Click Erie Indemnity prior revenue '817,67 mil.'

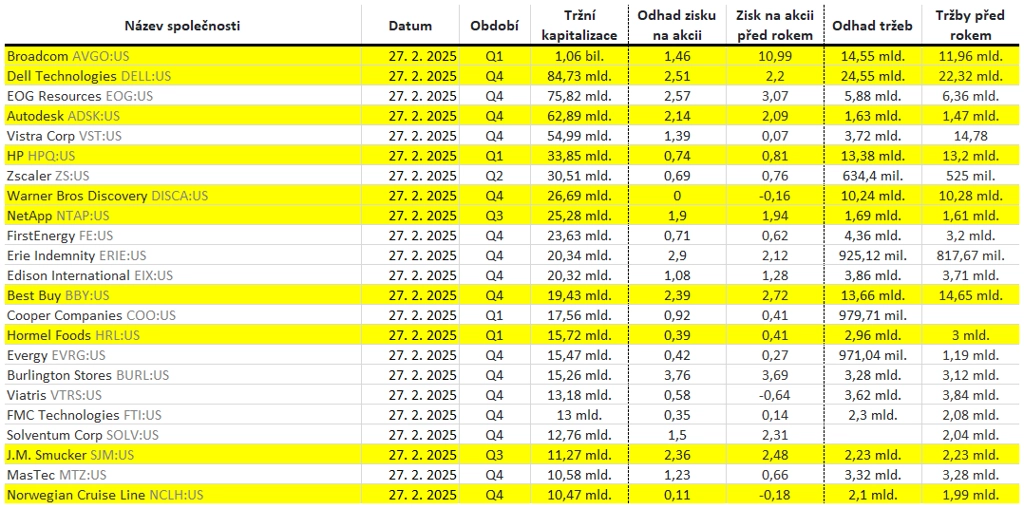click(x=968, y=255)
